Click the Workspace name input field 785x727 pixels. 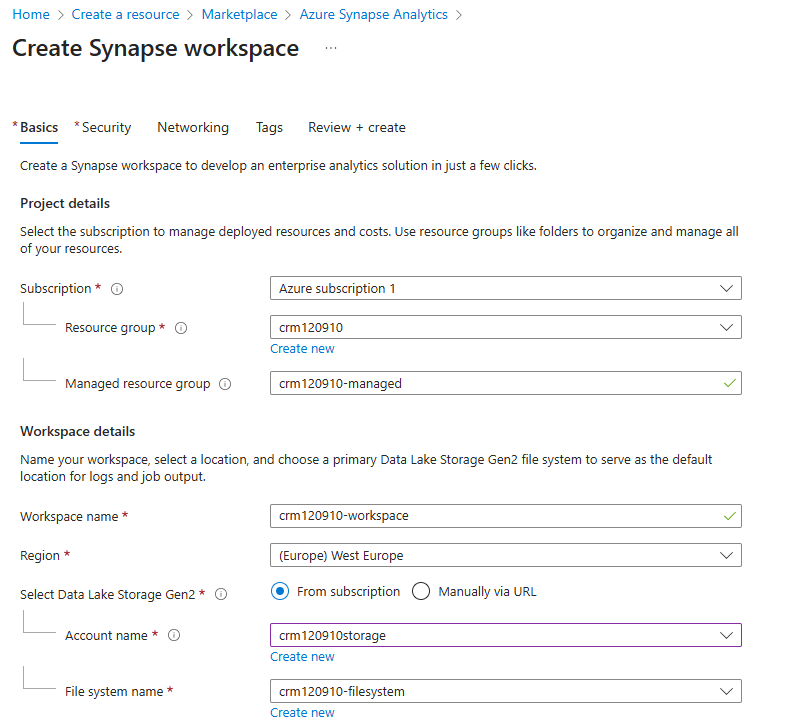(x=506, y=516)
